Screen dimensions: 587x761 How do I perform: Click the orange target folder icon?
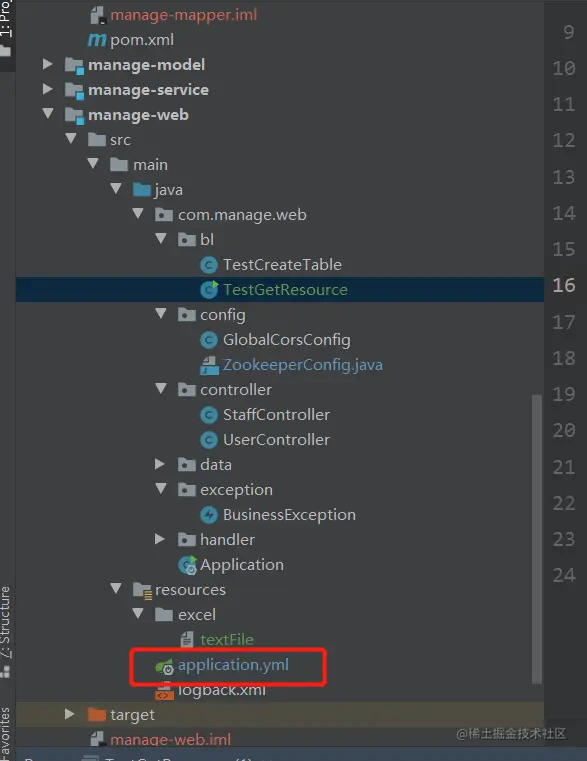click(97, 714)
